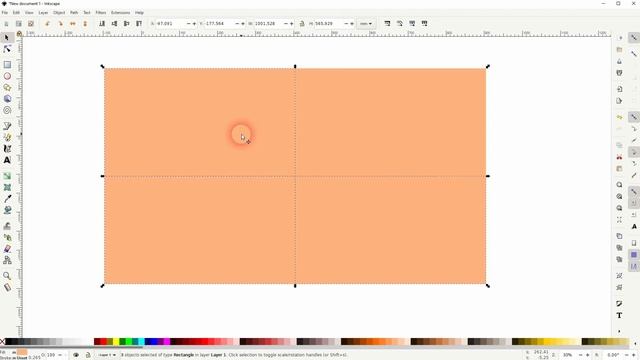Click the rotation 0.00° field

614,355
